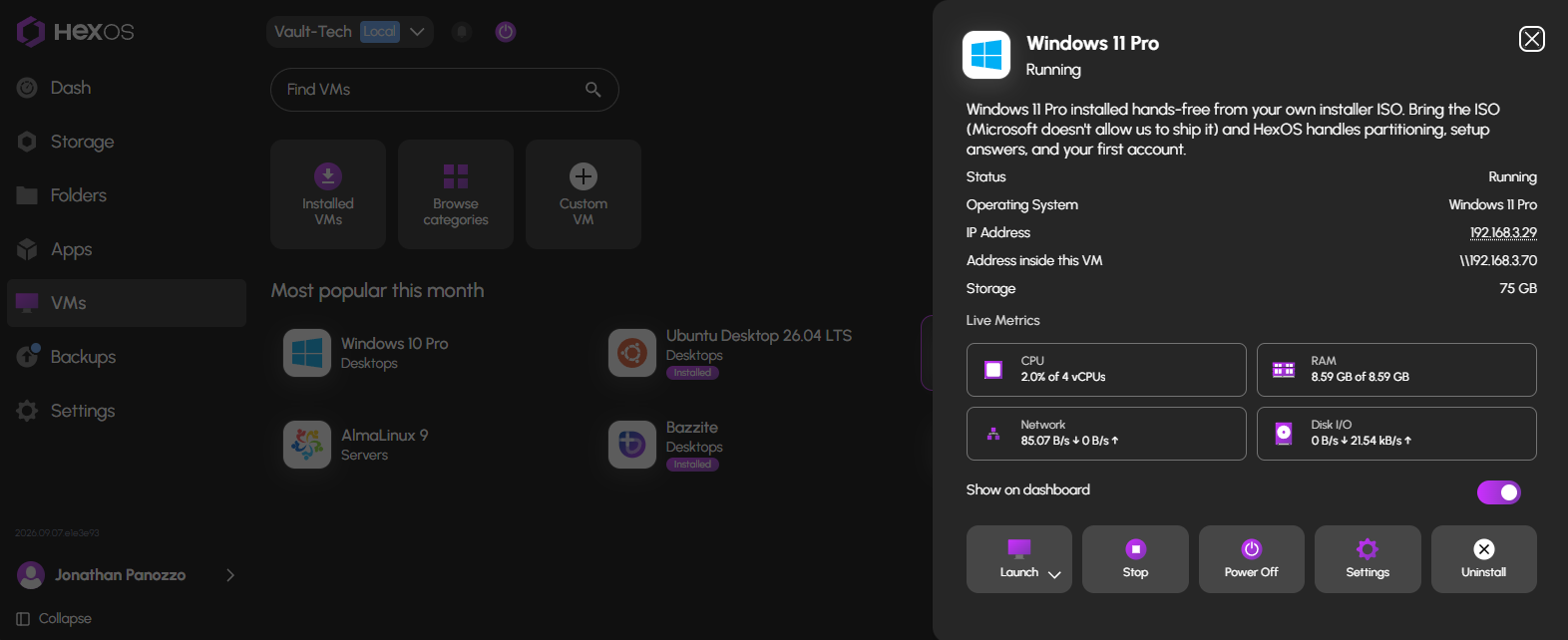Click the RAM metric card

click(x=1396, y=370)
